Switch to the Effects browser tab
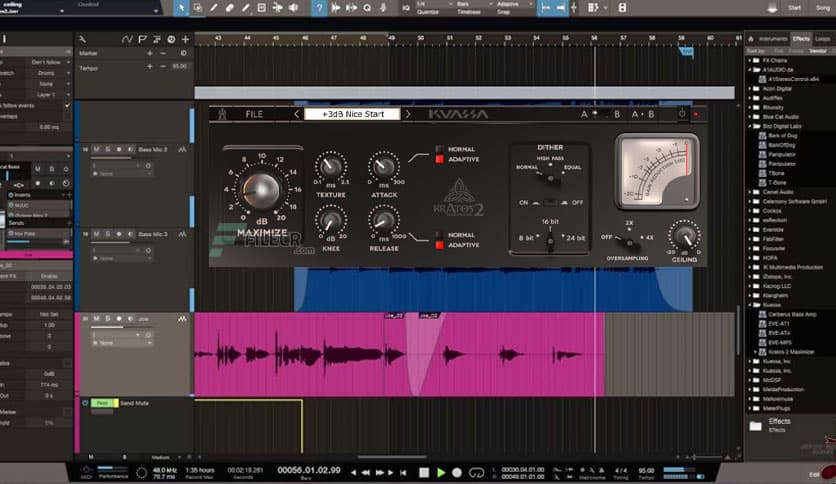Screen dimensions: 836x484 pyautogui.click(x=801, y=39)
